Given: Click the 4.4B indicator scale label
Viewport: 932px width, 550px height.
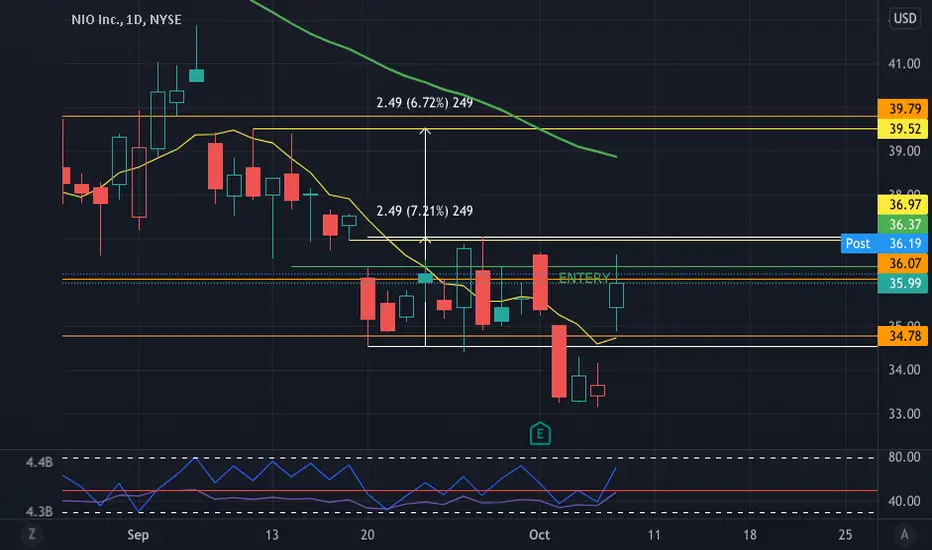Looking at the screenshot, I should pos(39,462).
